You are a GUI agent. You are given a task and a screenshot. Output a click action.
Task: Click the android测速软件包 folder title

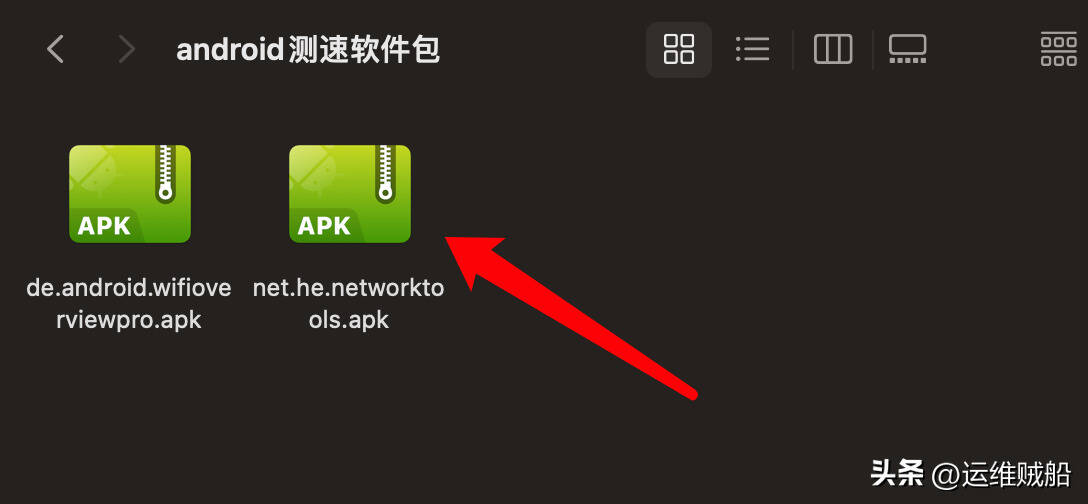coord(308,50)
